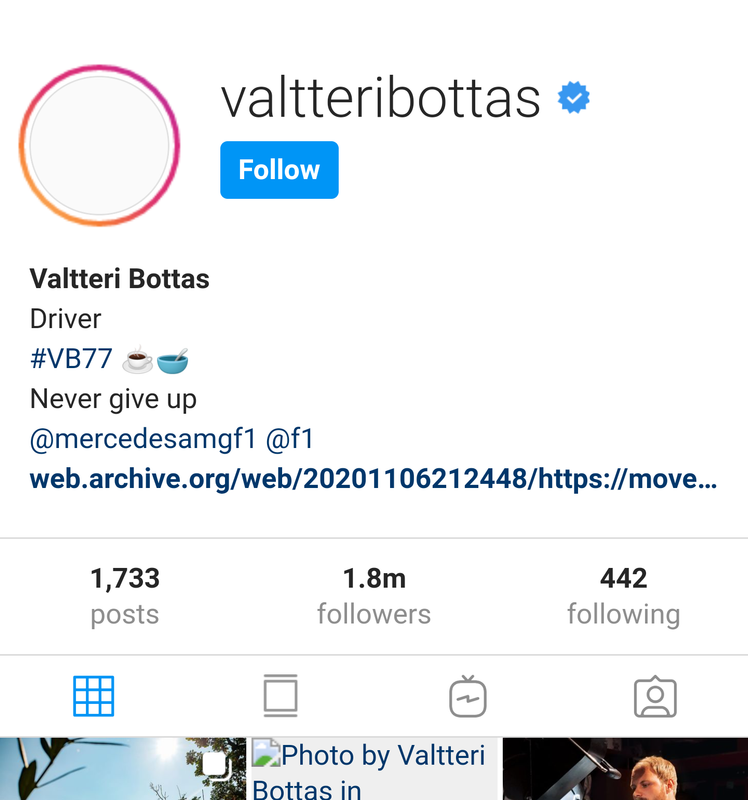
Task: Open the first post thumbnail with sky
Action: [x=122, y=769]
